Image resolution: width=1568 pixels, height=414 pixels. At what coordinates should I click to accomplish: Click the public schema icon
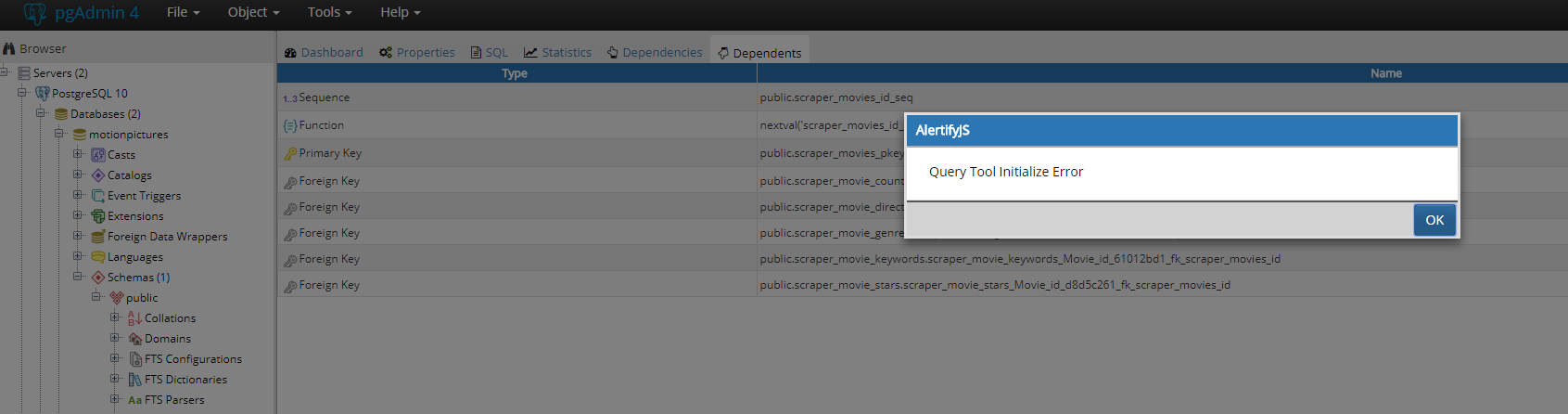point(116,298)
